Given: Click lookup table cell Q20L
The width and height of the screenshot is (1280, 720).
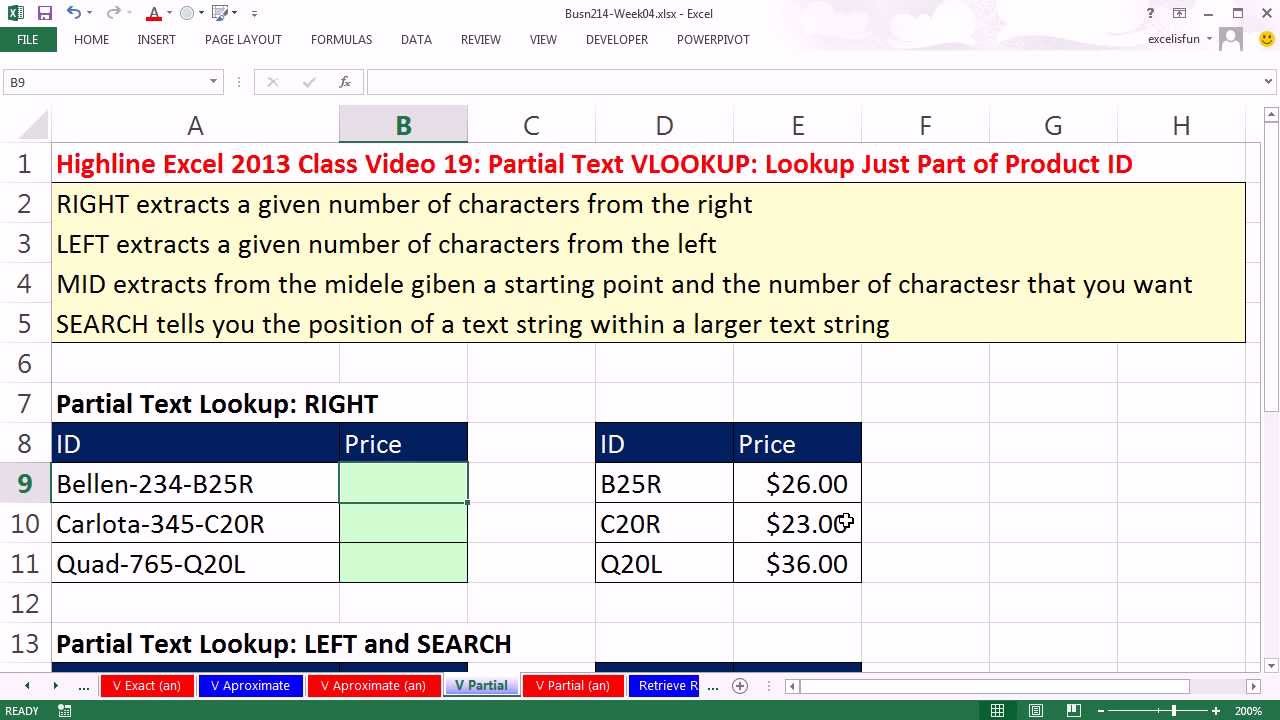Looking at the screenshot, I should tap(664, 564).
